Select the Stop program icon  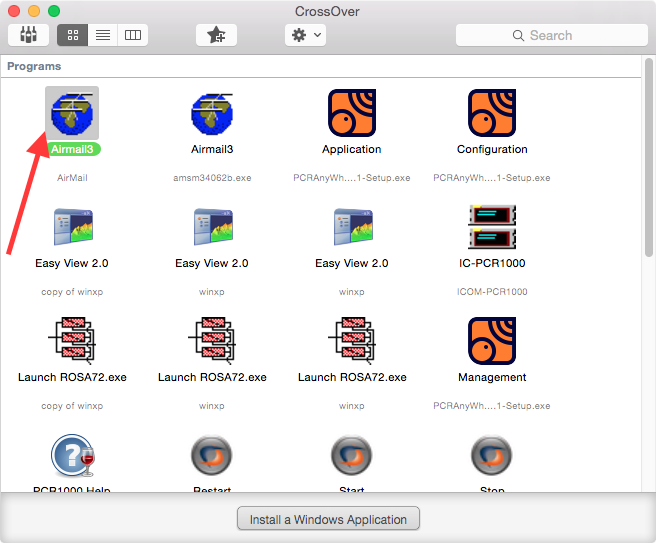pyautogui.click(x=492, y=456)
